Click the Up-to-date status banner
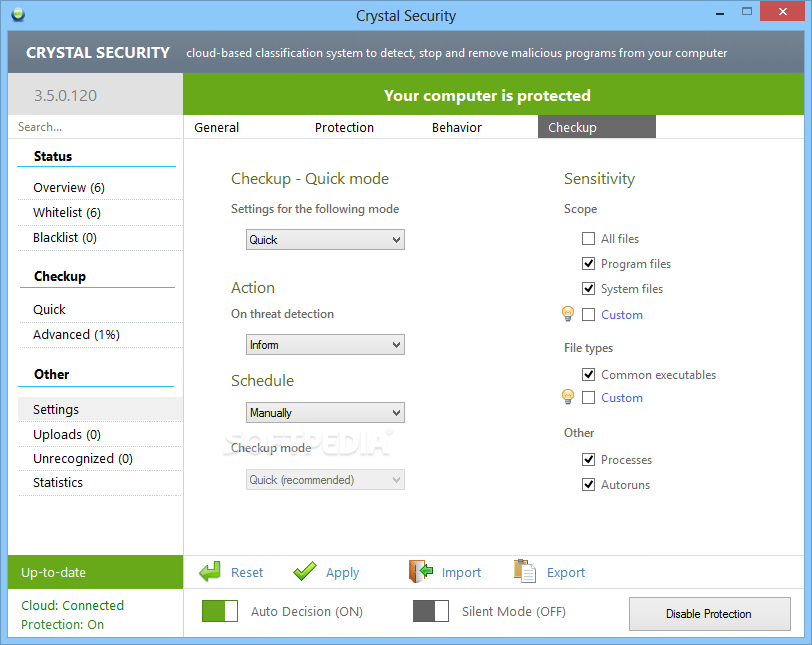Image resolution: width=812 pixels, height=645 pixels. [x=96, y=572]
